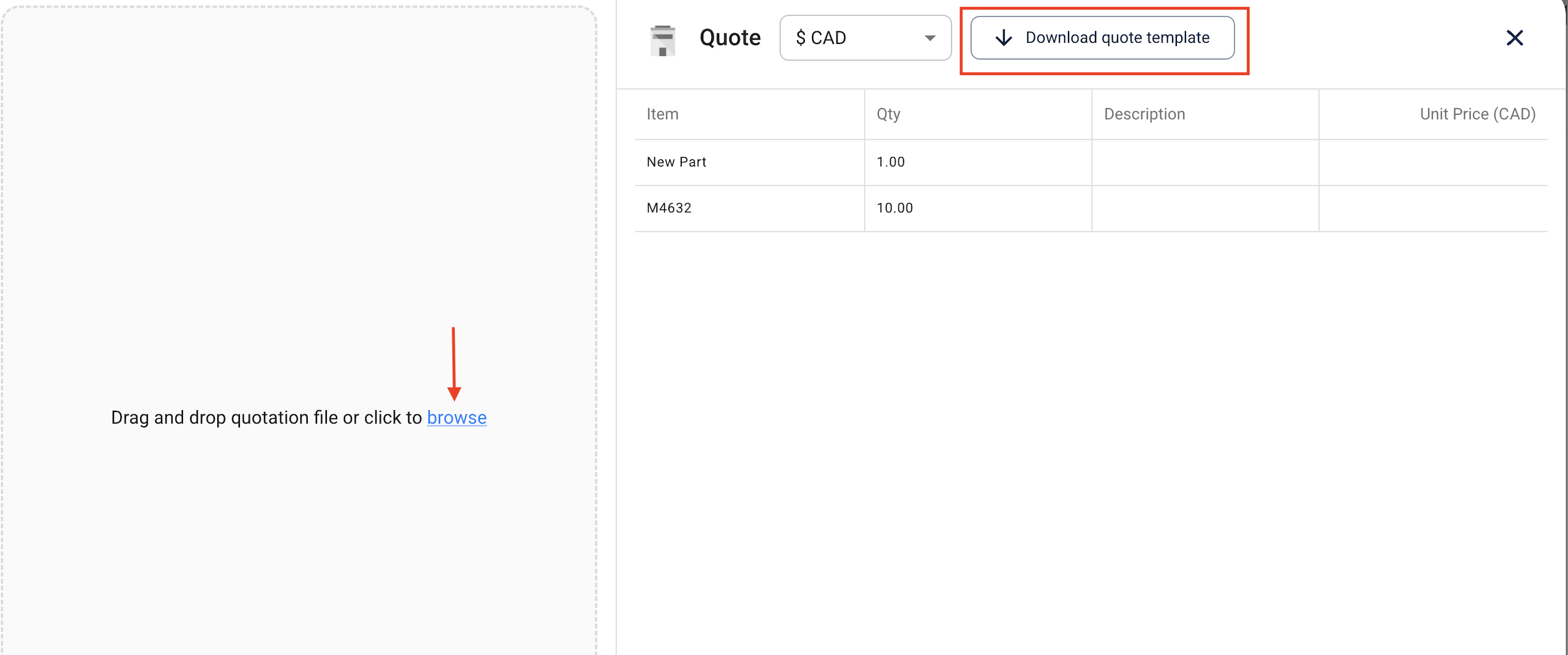Click Unit Price cell for New Part
This screenshot has height=655, width=1568.
point(1432,162)
